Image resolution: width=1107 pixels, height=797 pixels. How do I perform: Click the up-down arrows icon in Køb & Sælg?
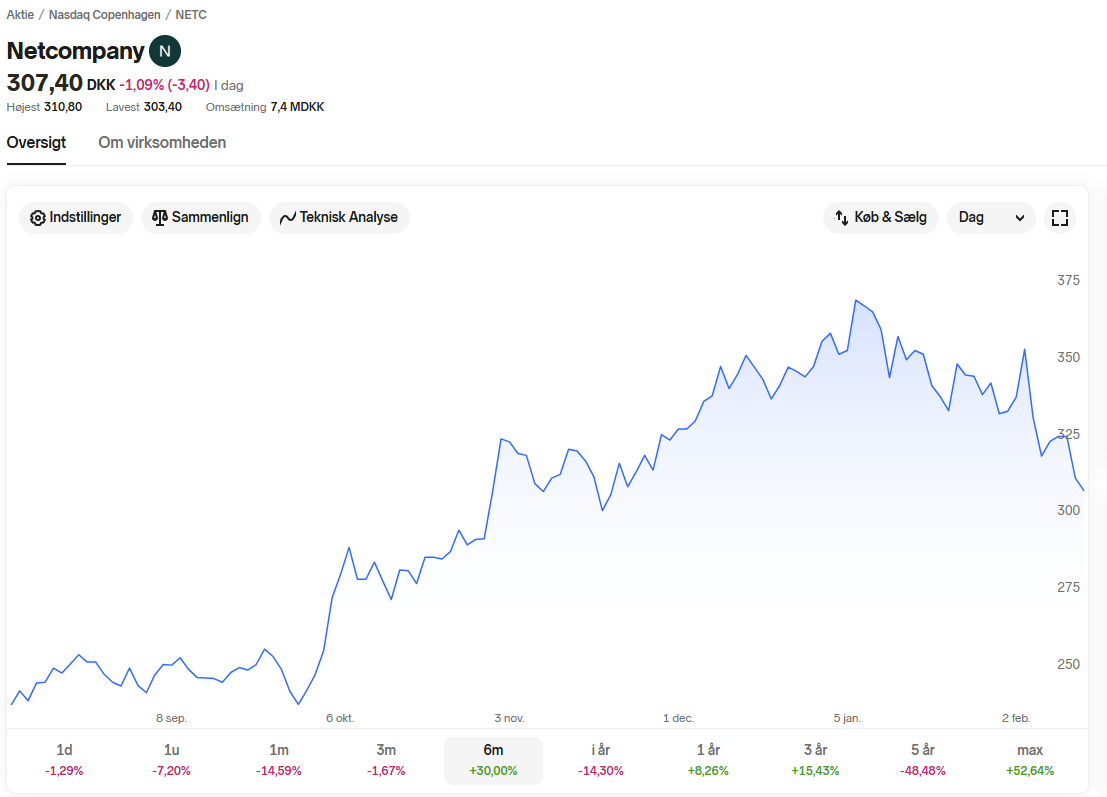[x=842, y=217]
